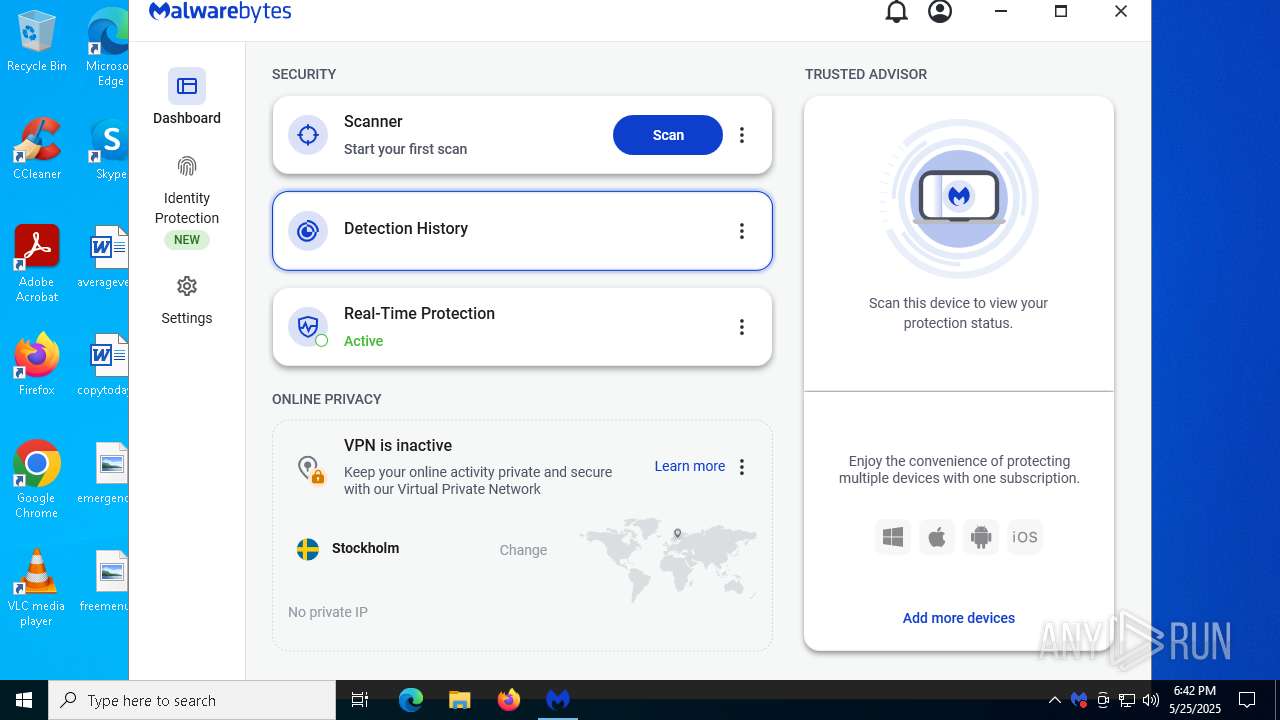Open the Identity Protection section
Screen dimensions: 1280x720
187,200
